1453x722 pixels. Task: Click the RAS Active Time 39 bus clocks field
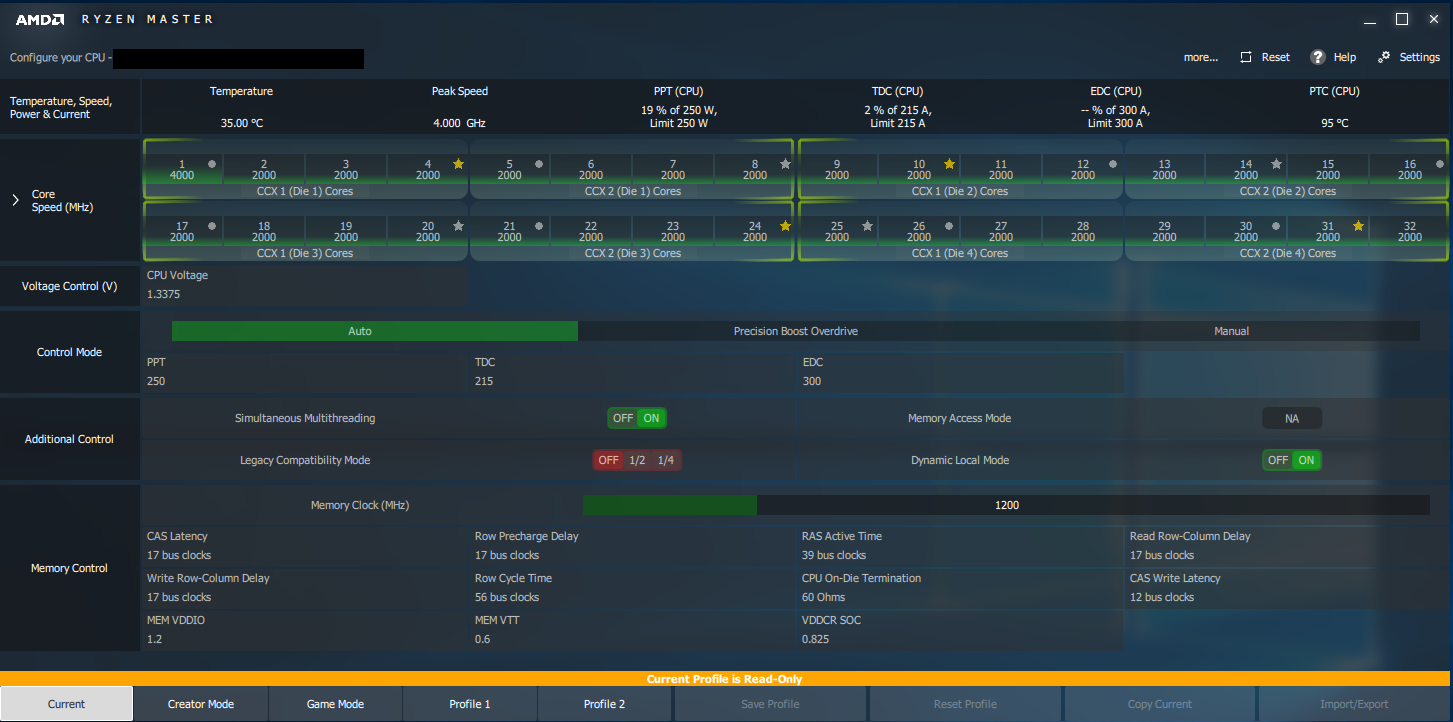[x=962, y=546]
